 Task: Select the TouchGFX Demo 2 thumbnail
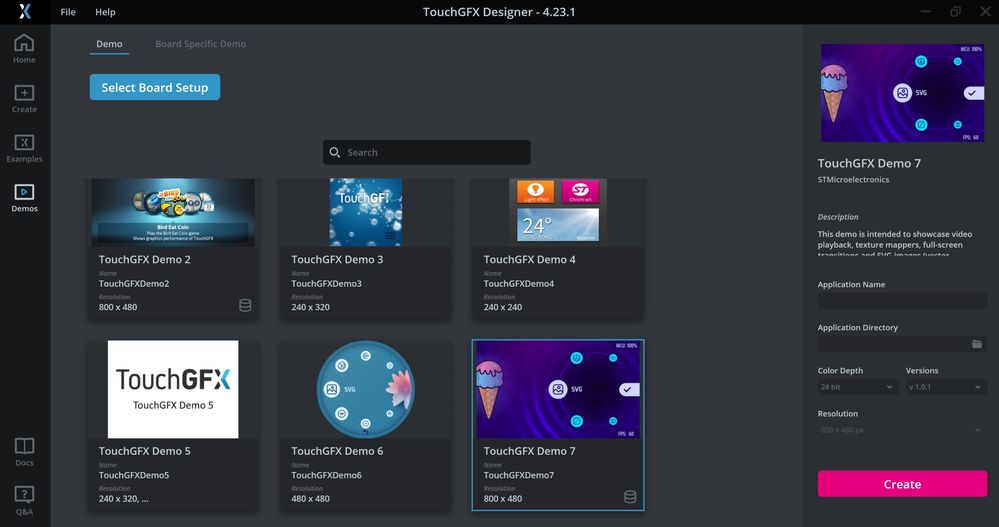(x=173, y=212)
